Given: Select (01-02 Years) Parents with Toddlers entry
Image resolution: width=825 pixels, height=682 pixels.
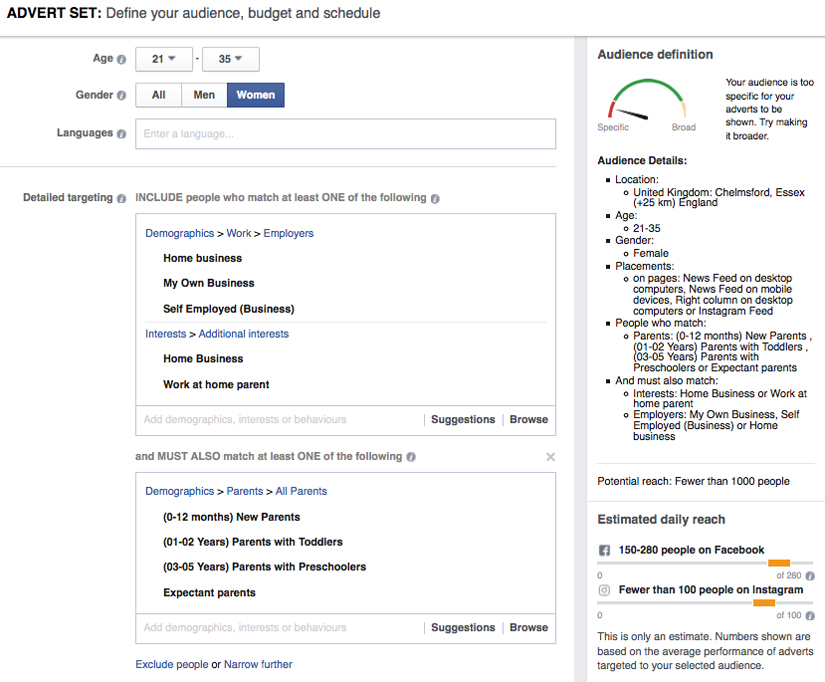Looking at the screenshot, I should pos(253,542).
